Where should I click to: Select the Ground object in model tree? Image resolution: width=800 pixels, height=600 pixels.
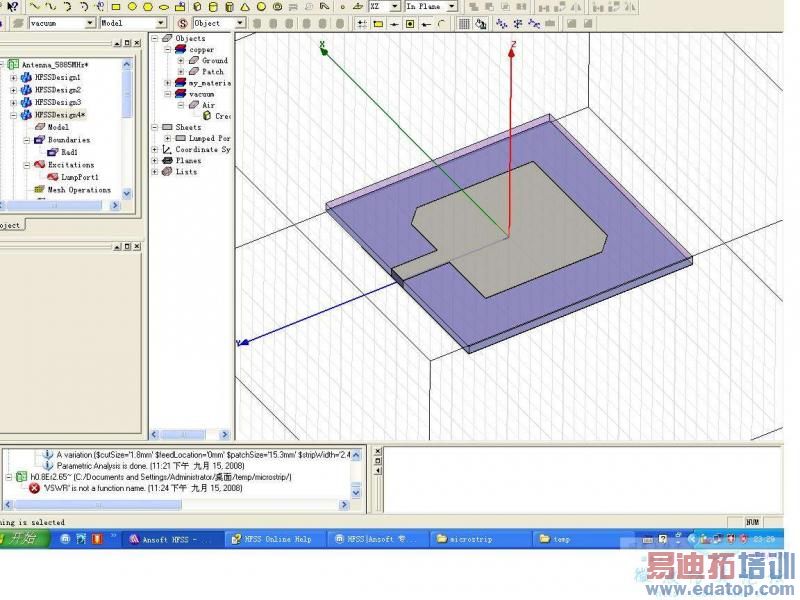coord(214,60)
